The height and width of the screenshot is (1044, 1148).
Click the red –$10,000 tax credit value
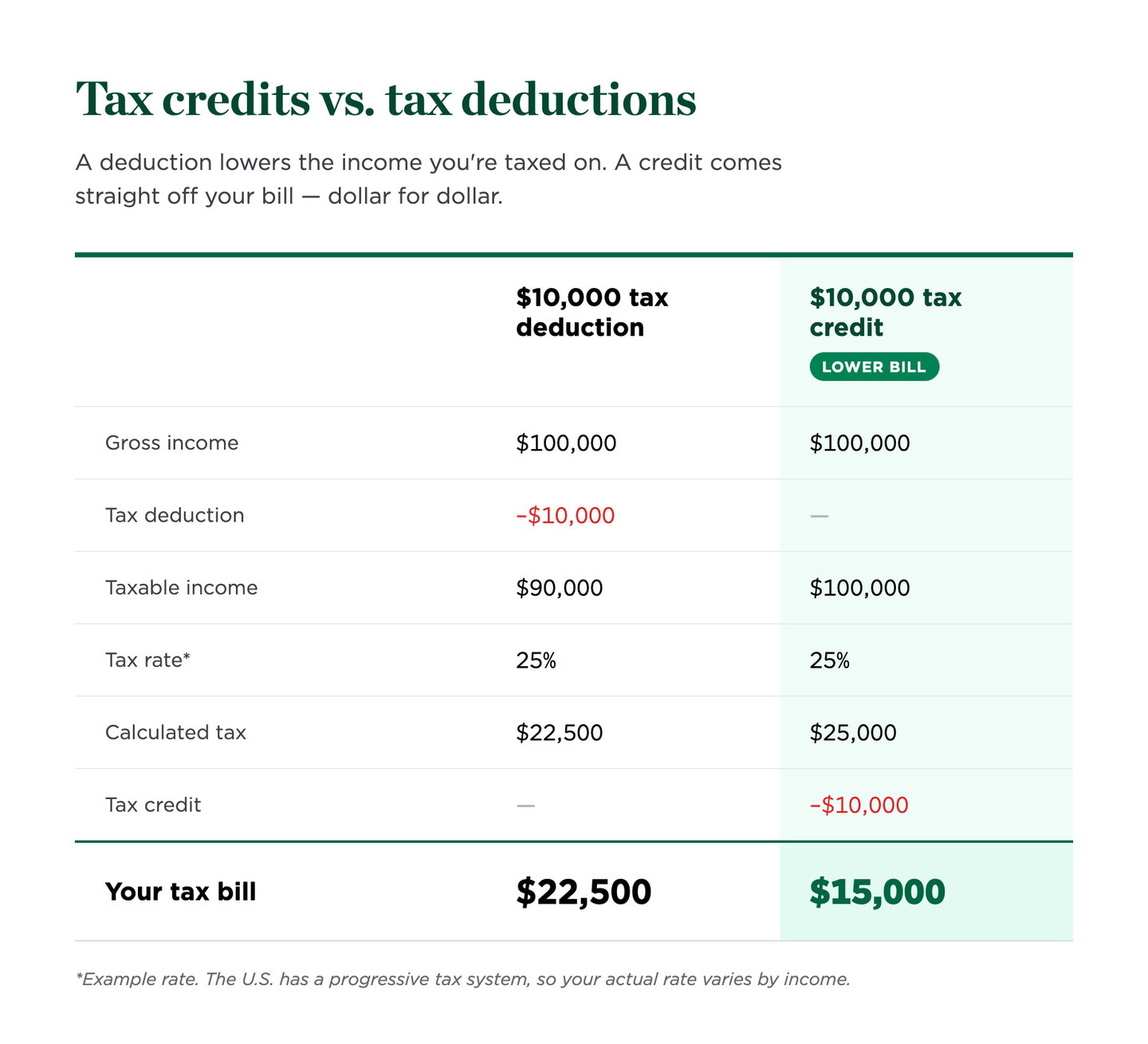859,806
